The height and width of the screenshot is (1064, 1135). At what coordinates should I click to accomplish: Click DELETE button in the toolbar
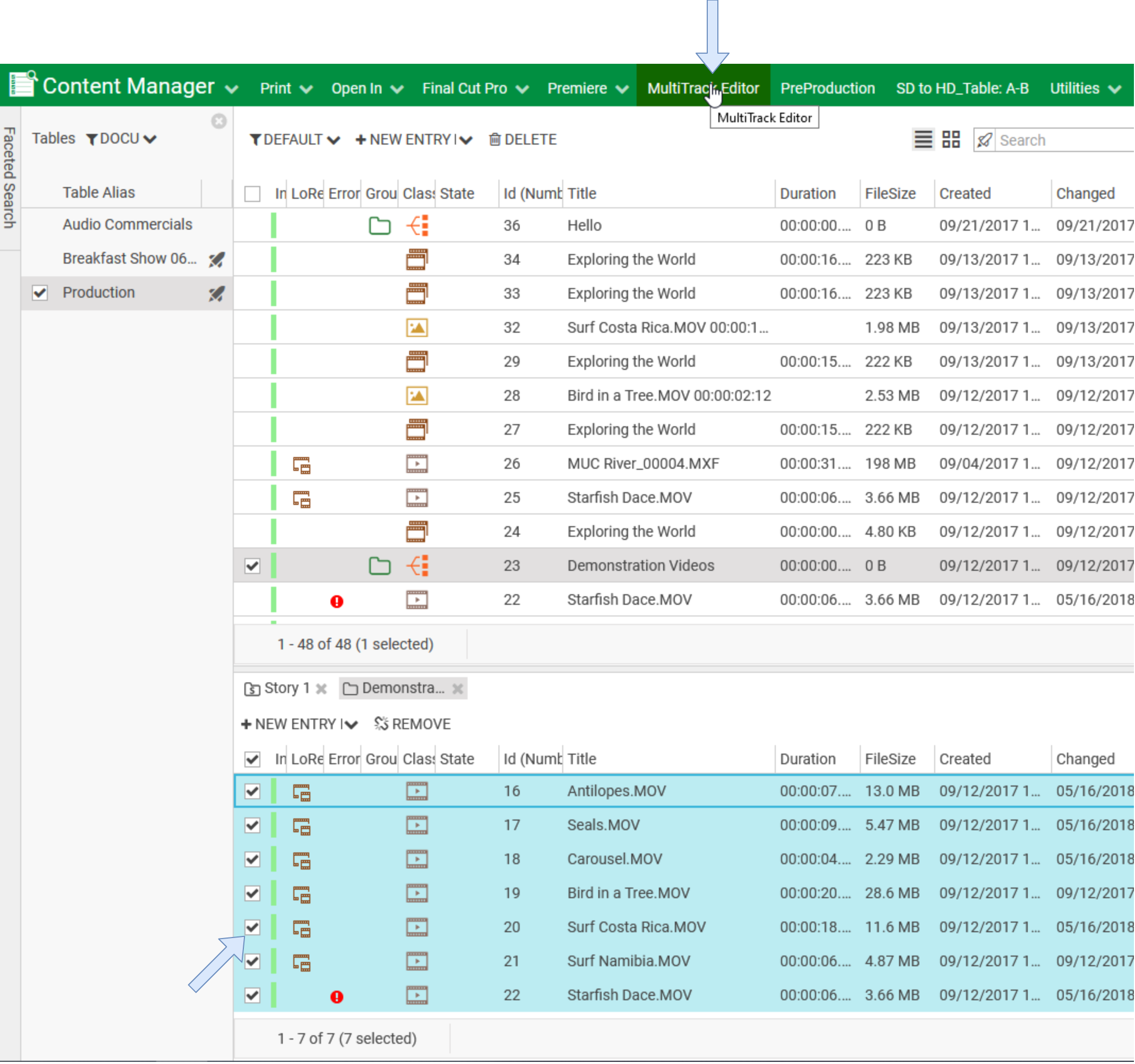(x=523, y=140)
